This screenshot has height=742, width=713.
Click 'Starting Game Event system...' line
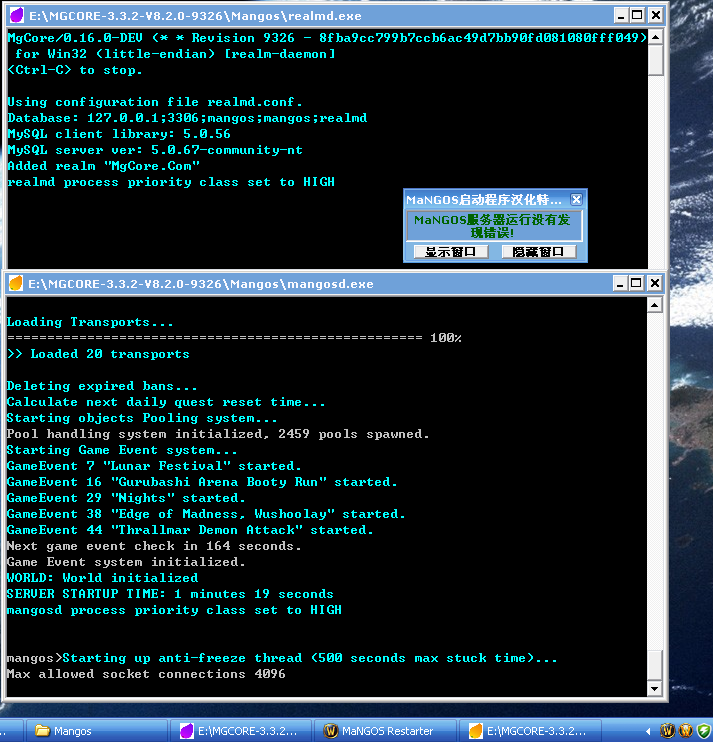tap(122, 450)
